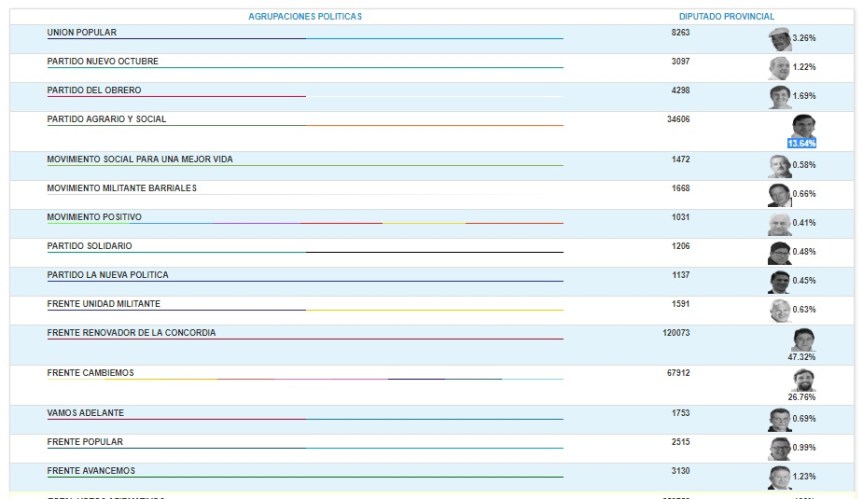
Task: Click the Union Popular candidate photo
Action: [779, 39]
